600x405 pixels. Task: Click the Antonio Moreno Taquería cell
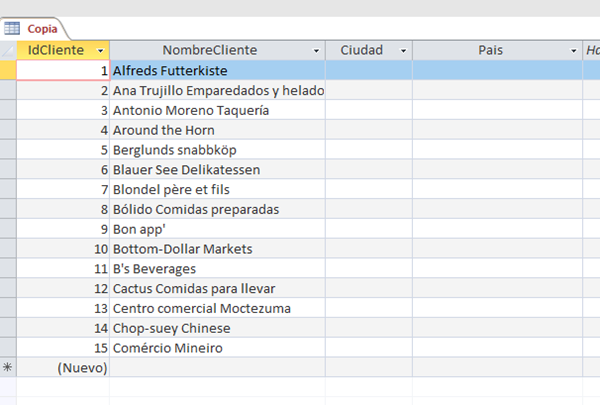[217, 110]
